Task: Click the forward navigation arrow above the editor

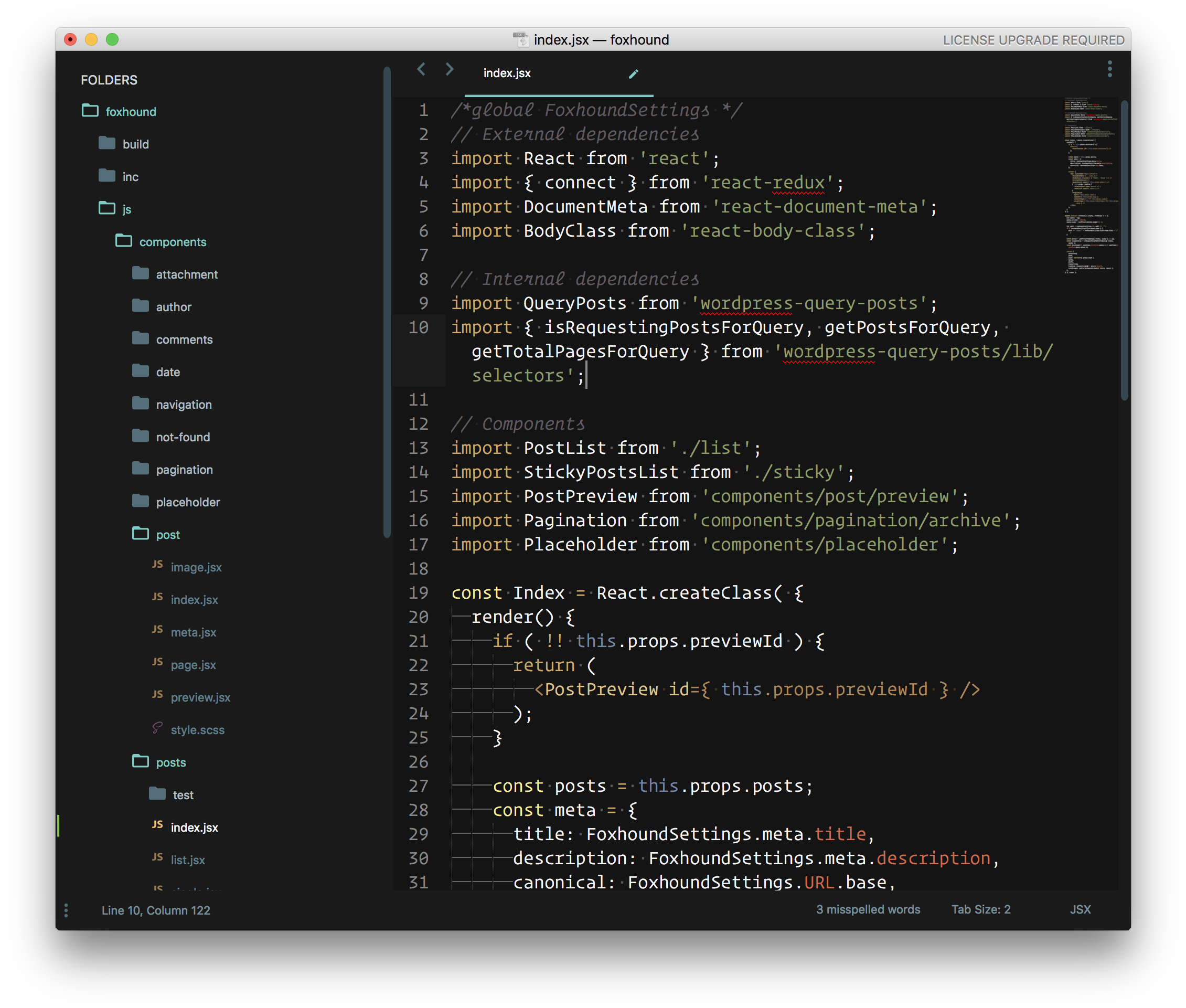Action: [450, 70]
